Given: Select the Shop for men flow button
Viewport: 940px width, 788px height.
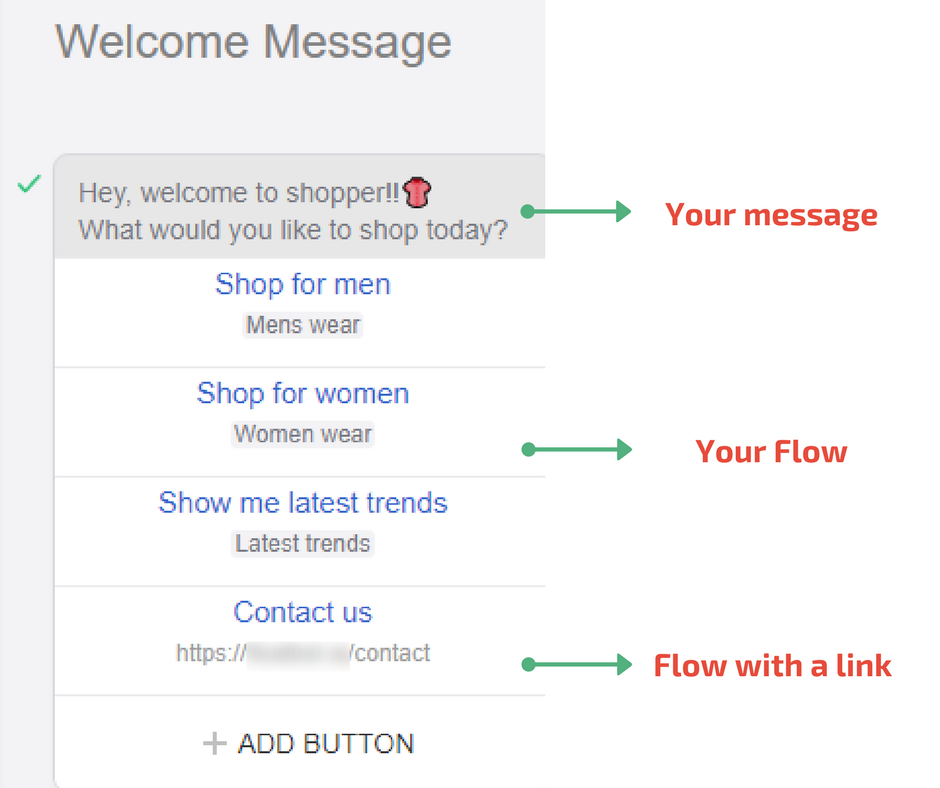Looking at the screenshot, I should point(302,285).
